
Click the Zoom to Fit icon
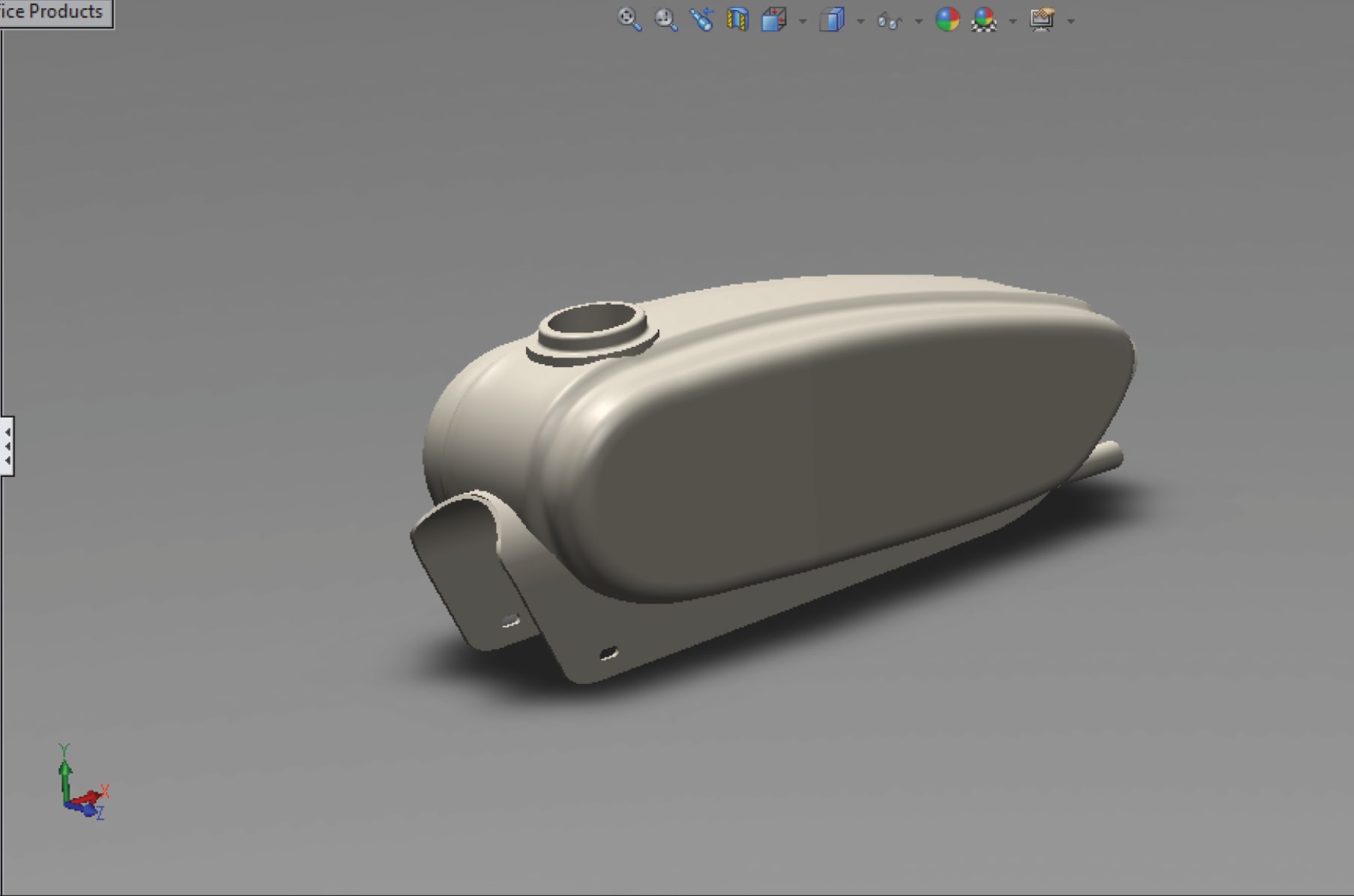coord(629,20)
